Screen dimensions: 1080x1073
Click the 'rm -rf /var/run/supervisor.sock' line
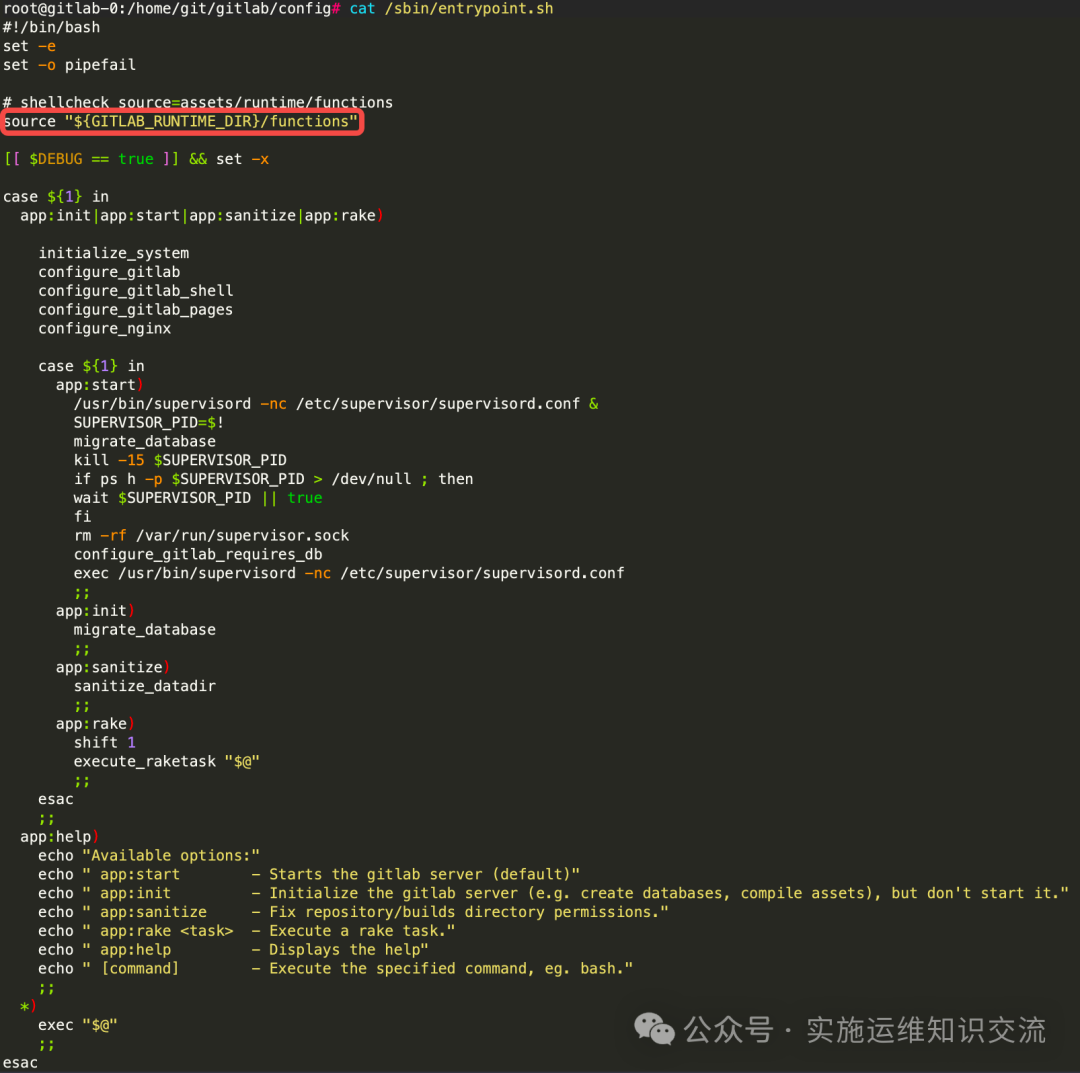(x=211, y=535)
